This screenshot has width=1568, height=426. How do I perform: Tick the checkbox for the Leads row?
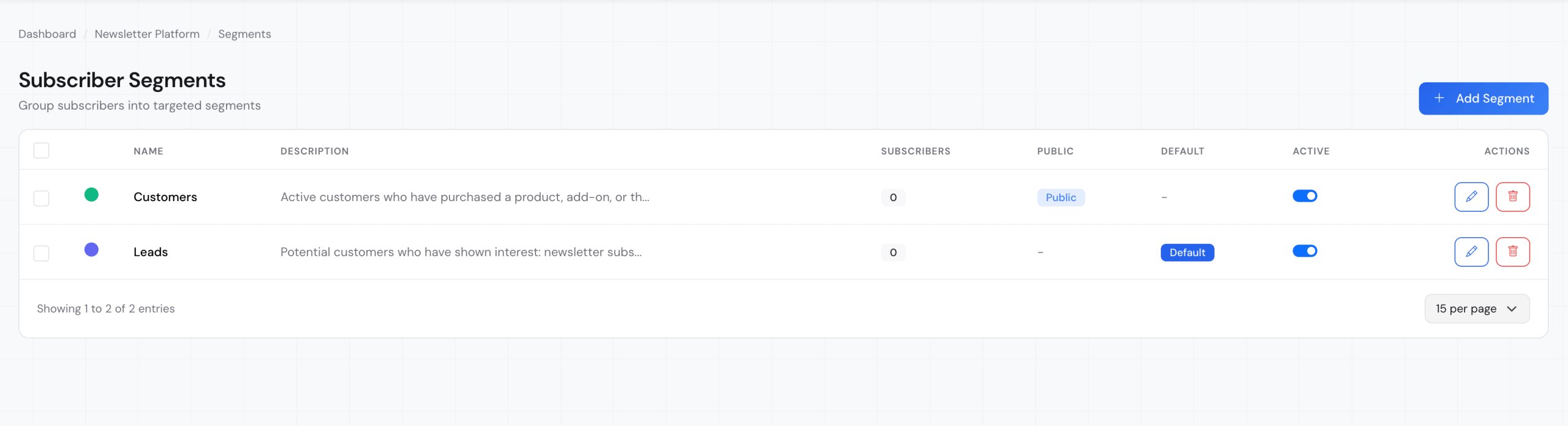tap(41, 253)
